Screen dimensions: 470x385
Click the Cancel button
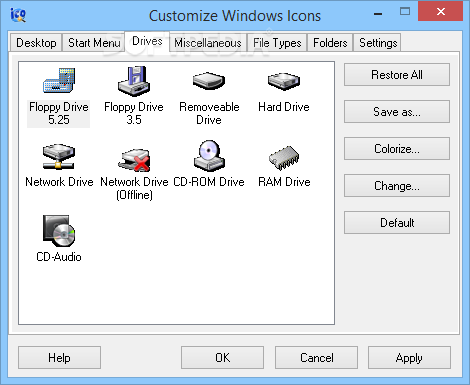(316, 358)
